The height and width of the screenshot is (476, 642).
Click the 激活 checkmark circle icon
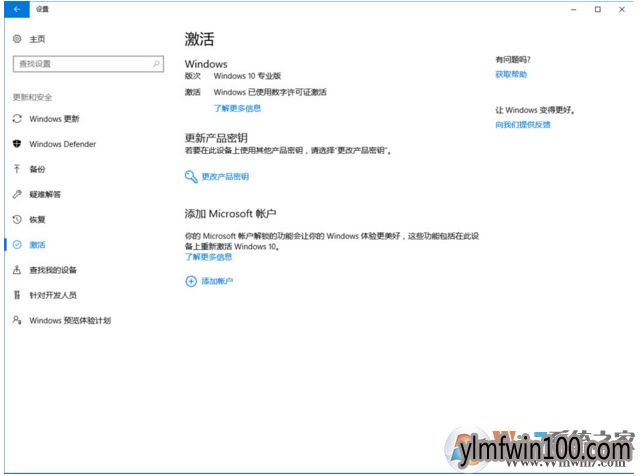[17, 245]
